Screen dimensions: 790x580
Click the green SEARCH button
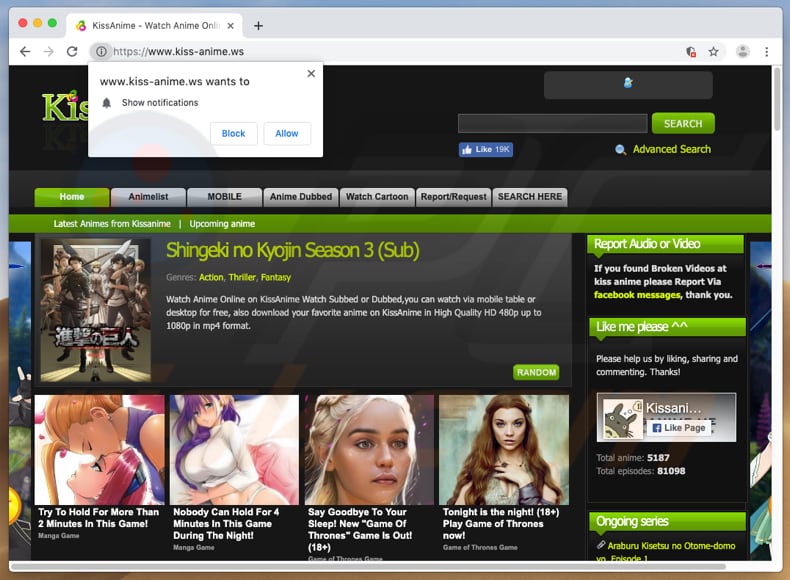(683, 123)
